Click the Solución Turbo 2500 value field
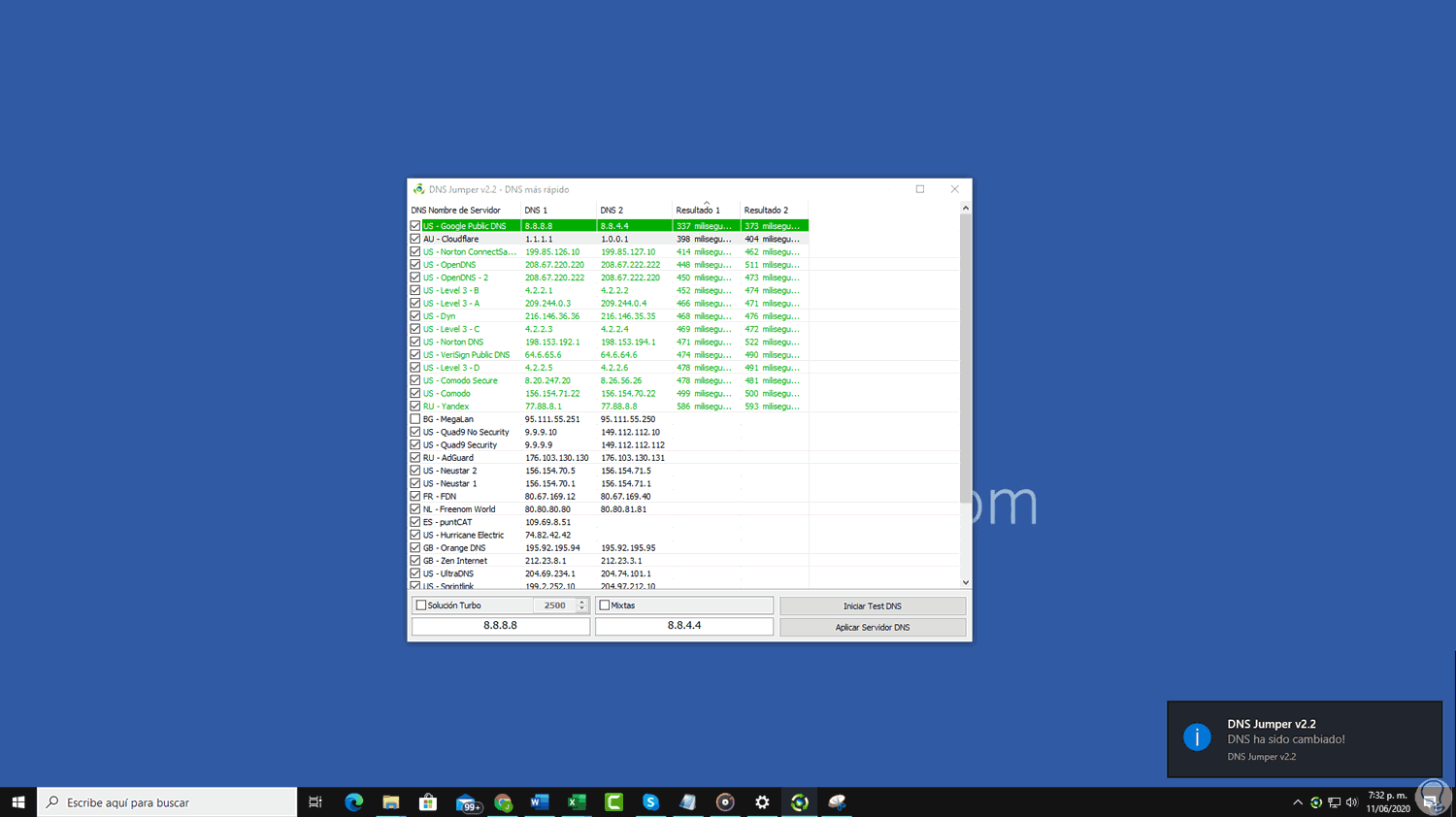 [x=554, y=605]
